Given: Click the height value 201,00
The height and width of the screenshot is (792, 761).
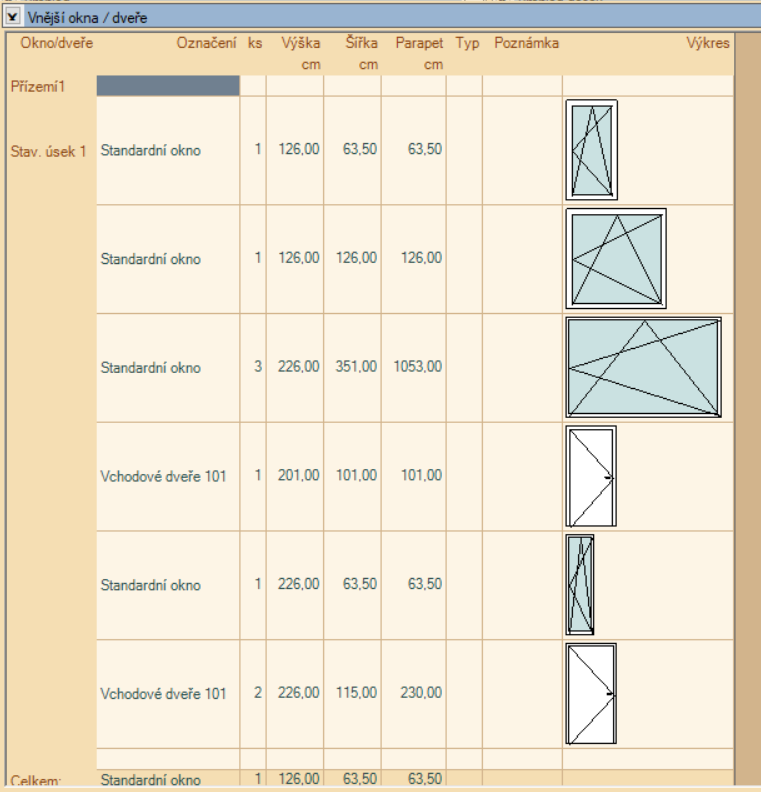Looking at the screenshot, I should 298,475.
